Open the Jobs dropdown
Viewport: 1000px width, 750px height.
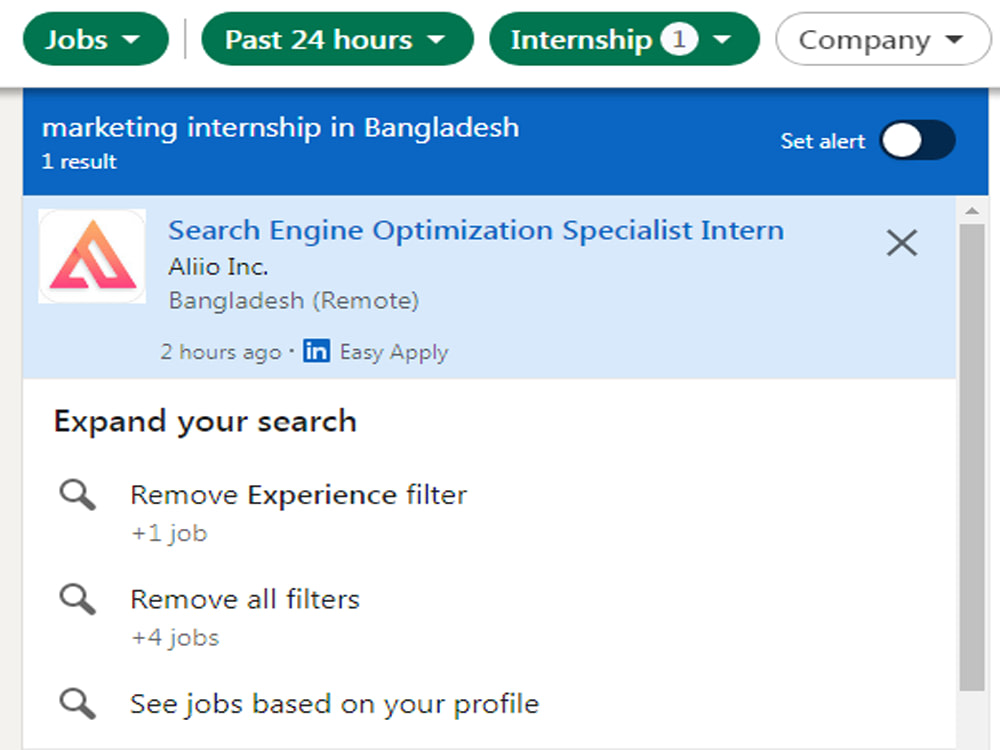[96, 40]
